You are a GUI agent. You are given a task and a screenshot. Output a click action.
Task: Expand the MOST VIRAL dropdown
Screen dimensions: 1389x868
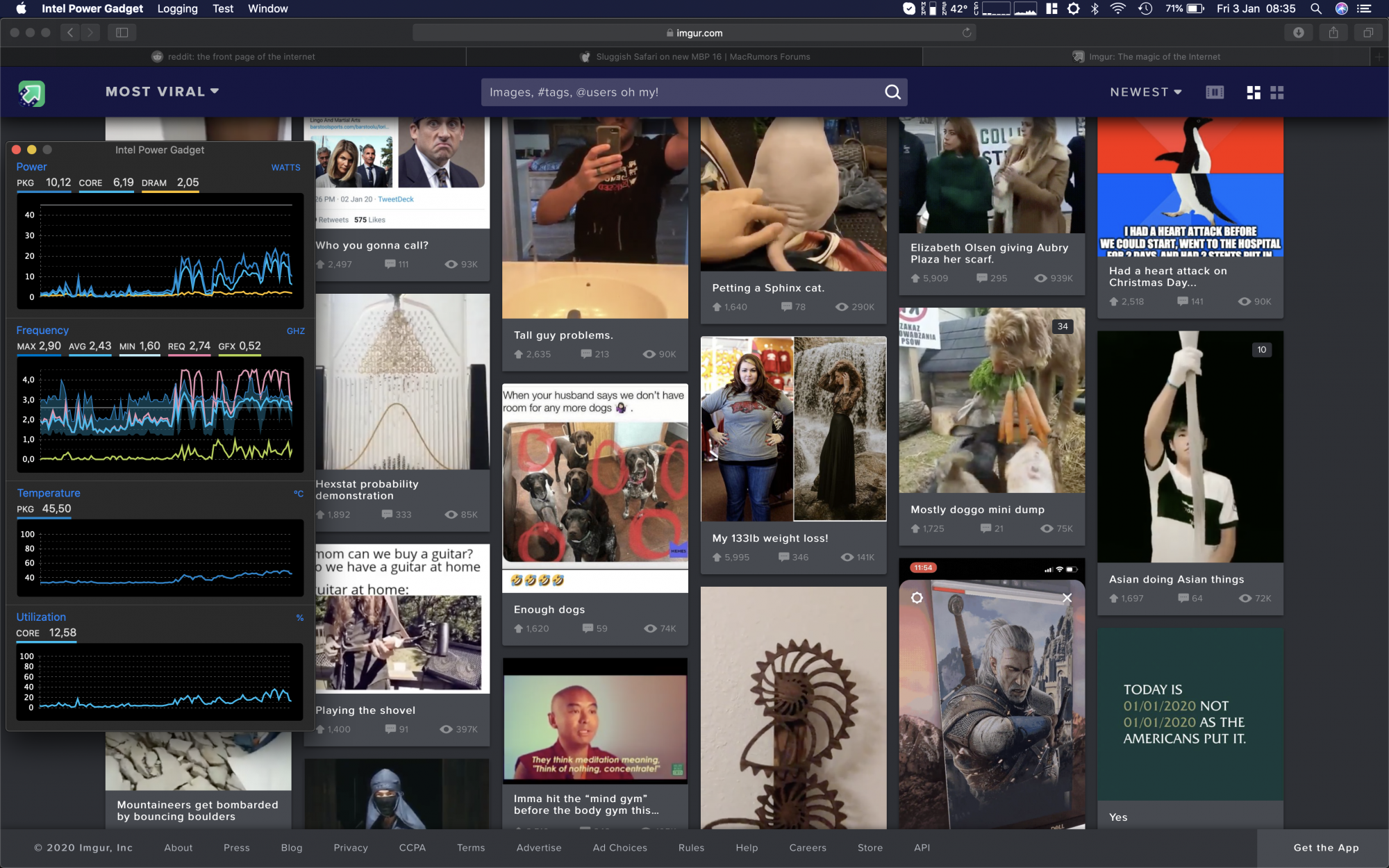(162, 92)
